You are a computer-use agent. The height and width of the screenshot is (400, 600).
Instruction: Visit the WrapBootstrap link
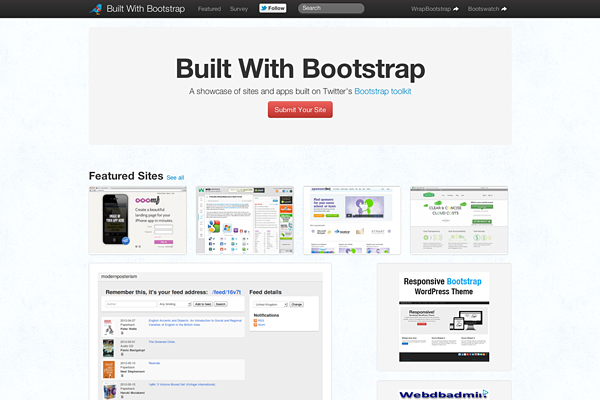click(431, 9)
